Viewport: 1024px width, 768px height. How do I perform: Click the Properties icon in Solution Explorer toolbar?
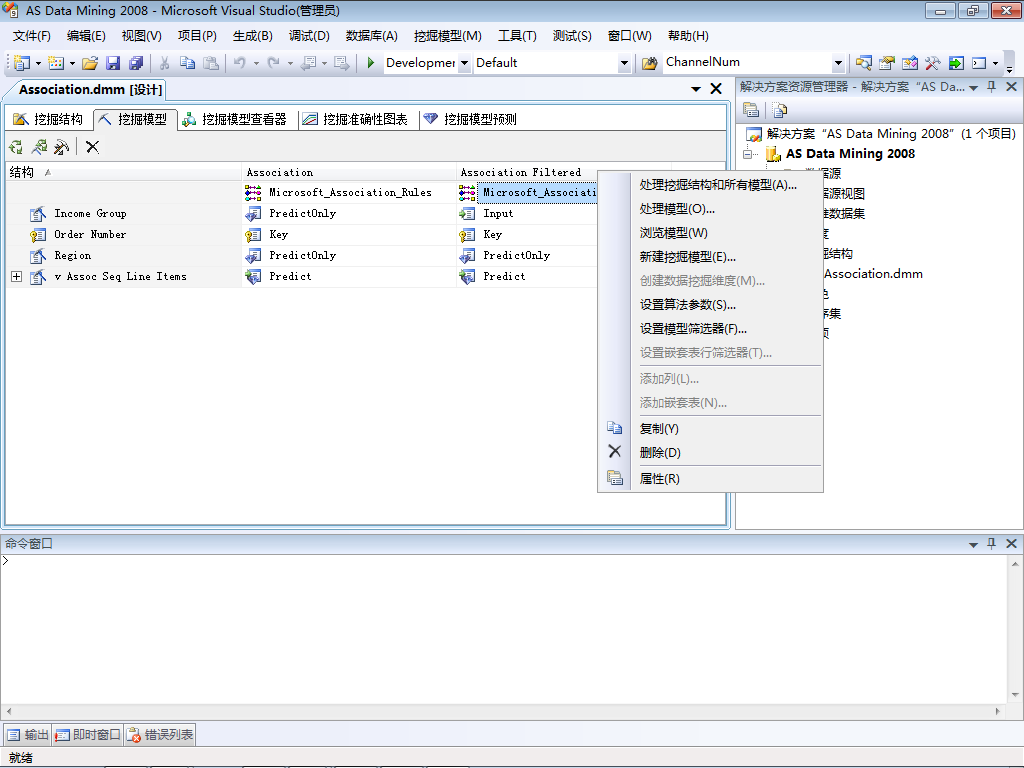751,110
